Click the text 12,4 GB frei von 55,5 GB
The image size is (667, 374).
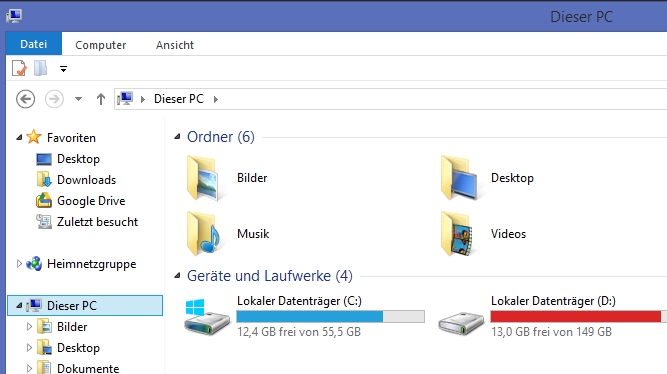299,331
